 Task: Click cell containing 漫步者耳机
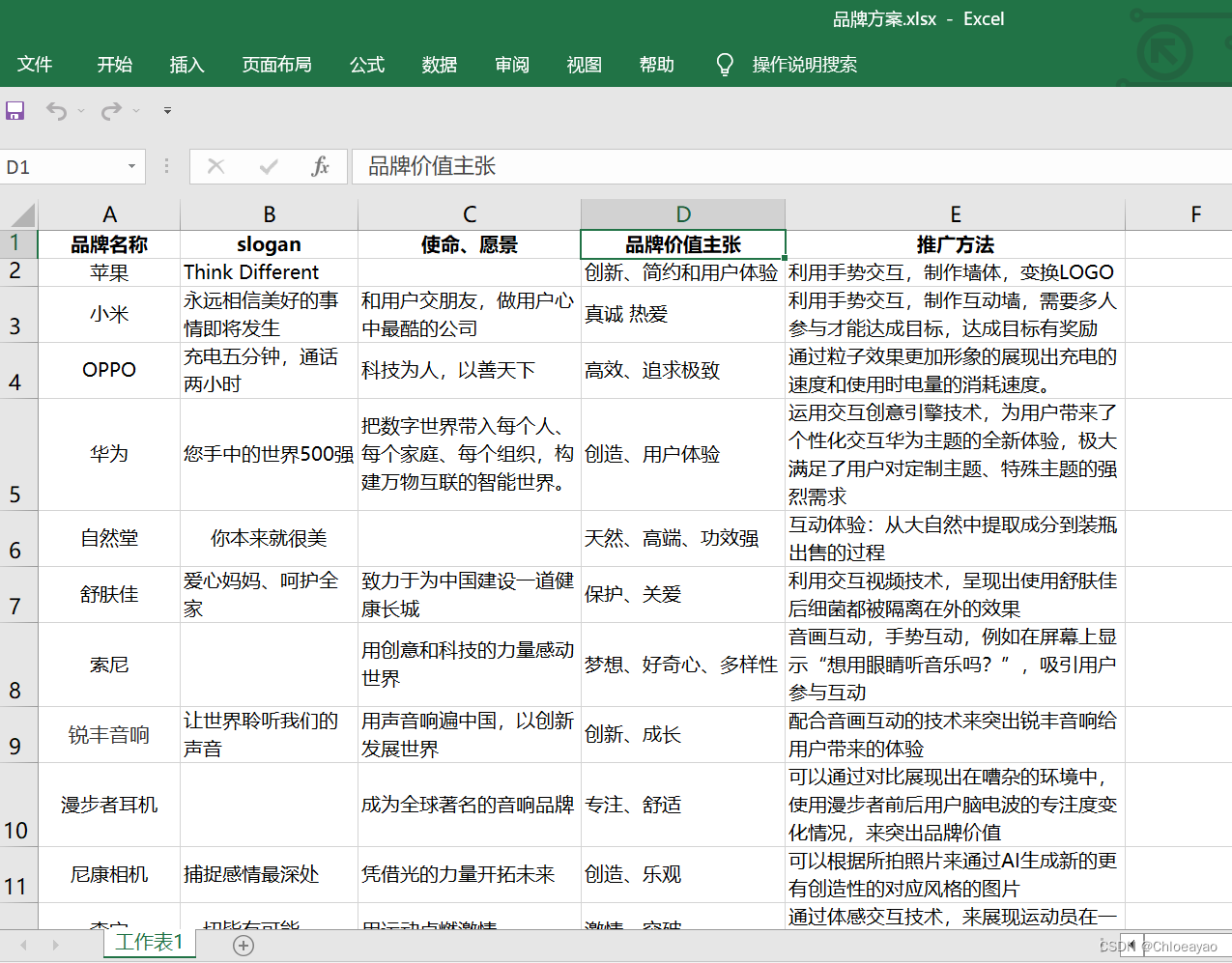click(109, 805)
